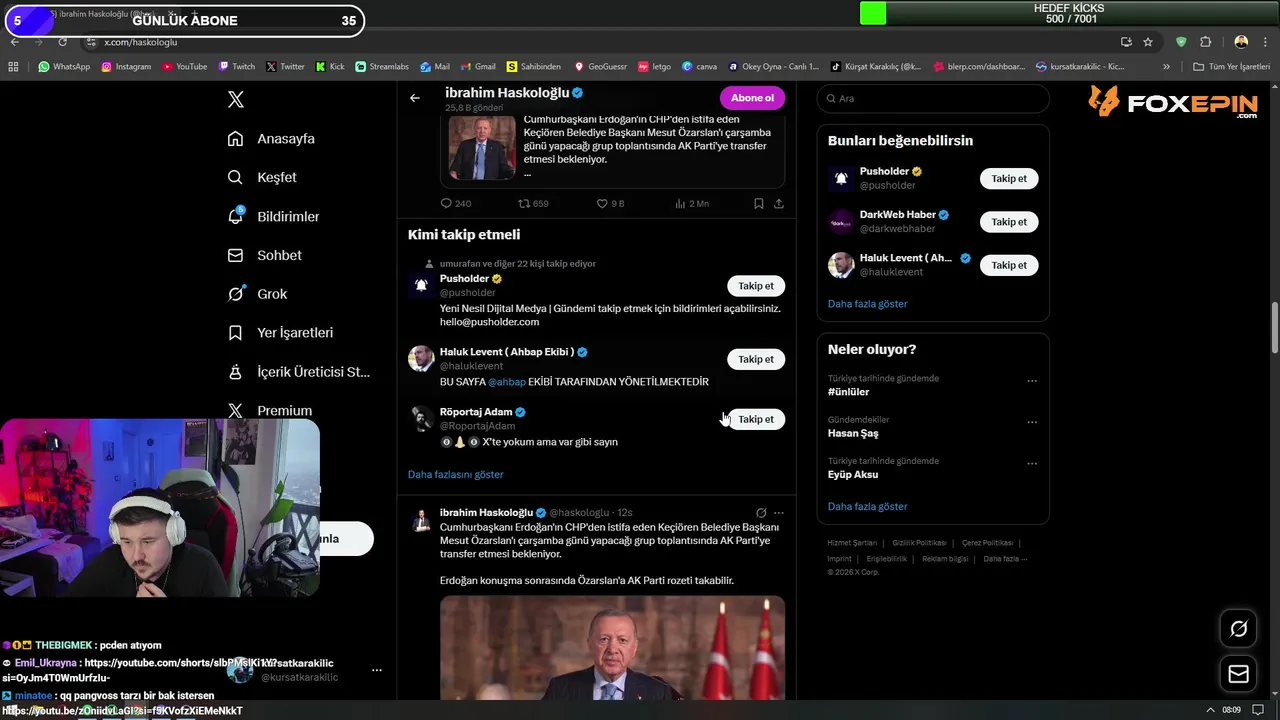Image resolution: width=1280 pixels, height=720 pixels.
Task: Click Daha fazla göster under Bunları beğenebilirsin
Action: click(867, 303)
